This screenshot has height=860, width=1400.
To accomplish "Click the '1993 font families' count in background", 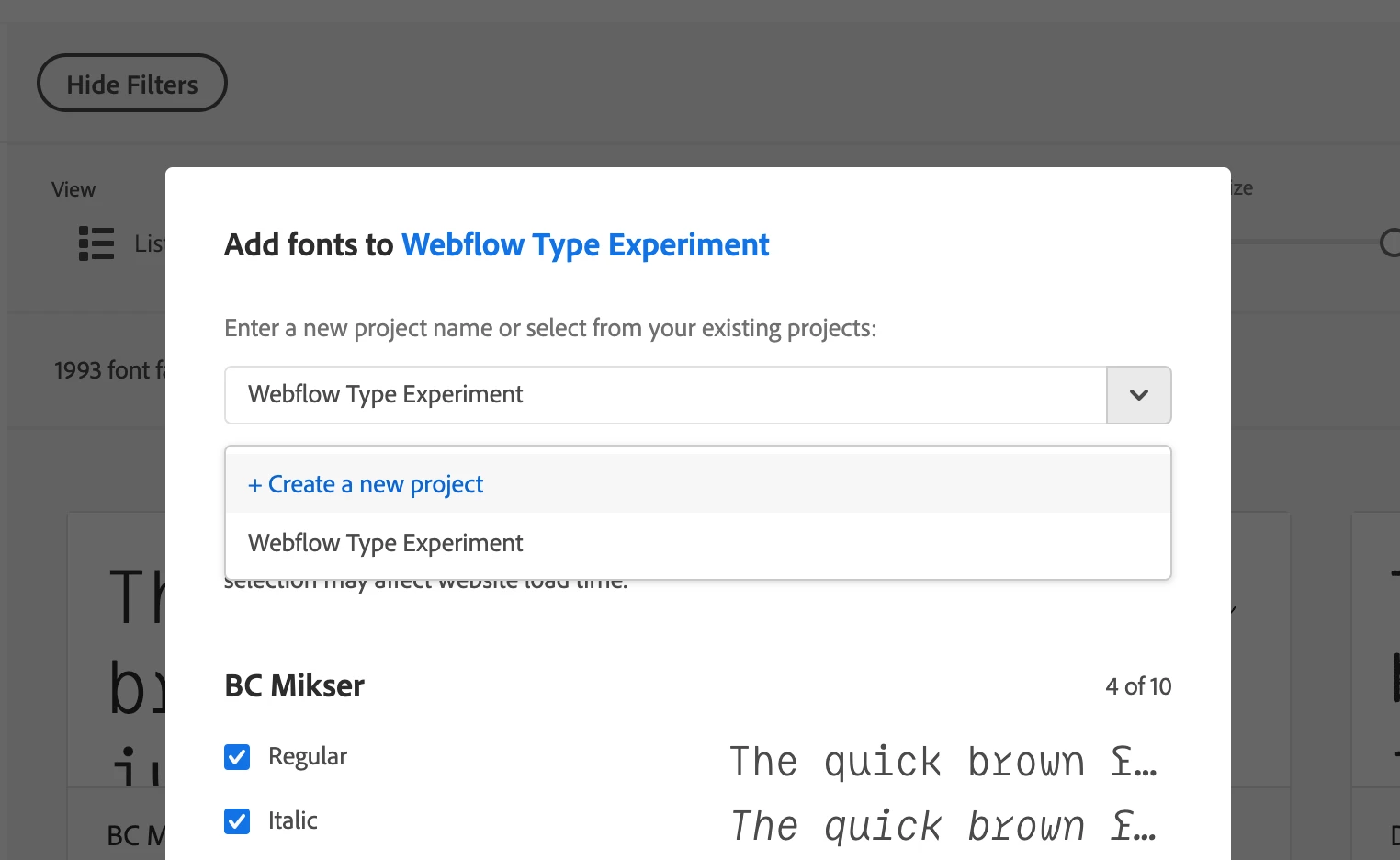I will coord(109,370).
